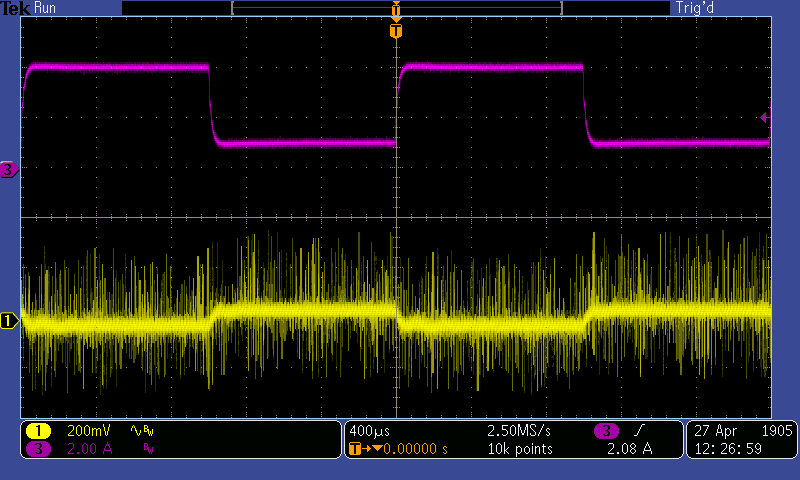Click the 12:26:59 time readout

click(x=728, y=449)
